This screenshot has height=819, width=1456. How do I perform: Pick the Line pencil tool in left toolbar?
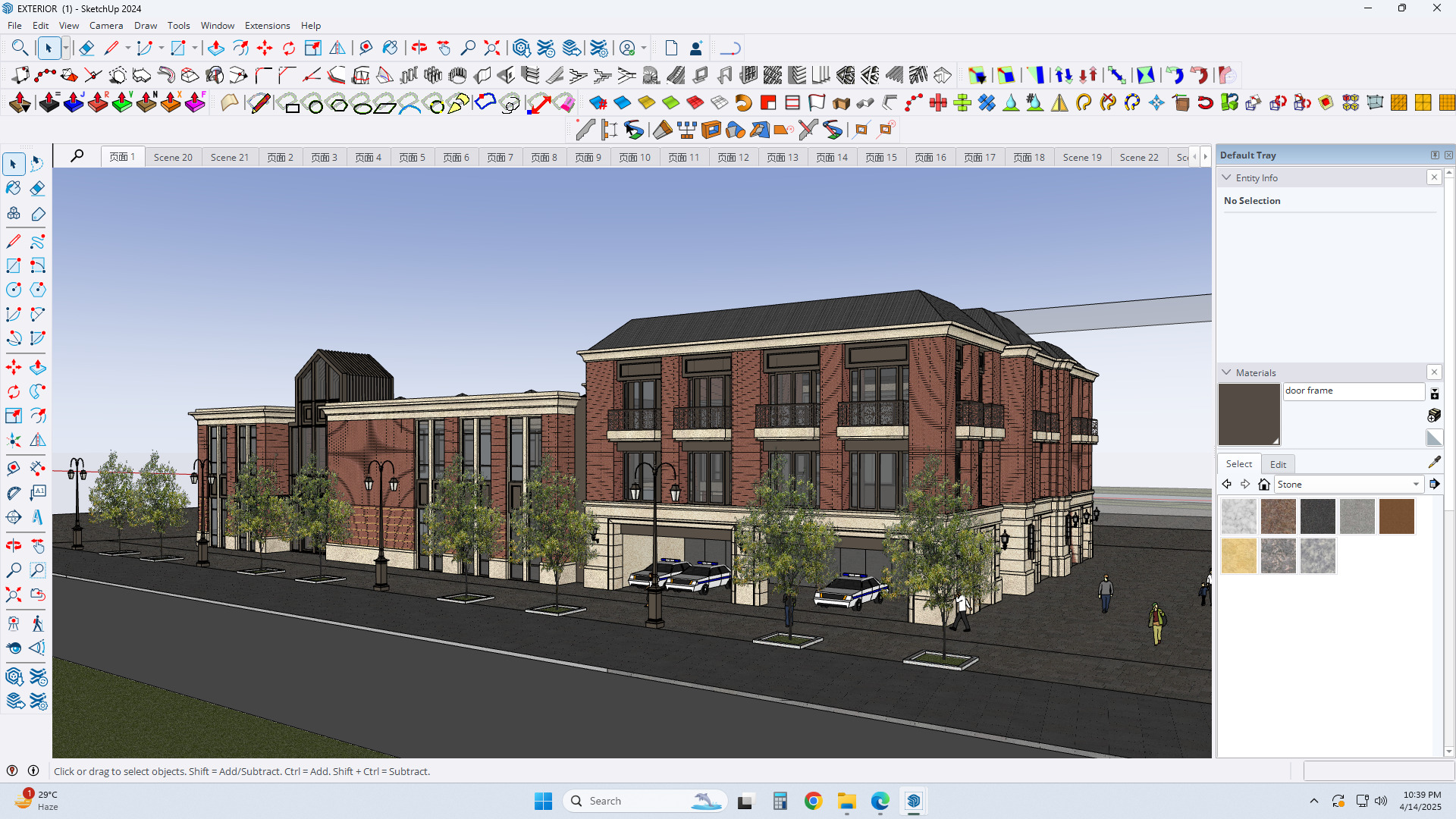pos(14,241)
